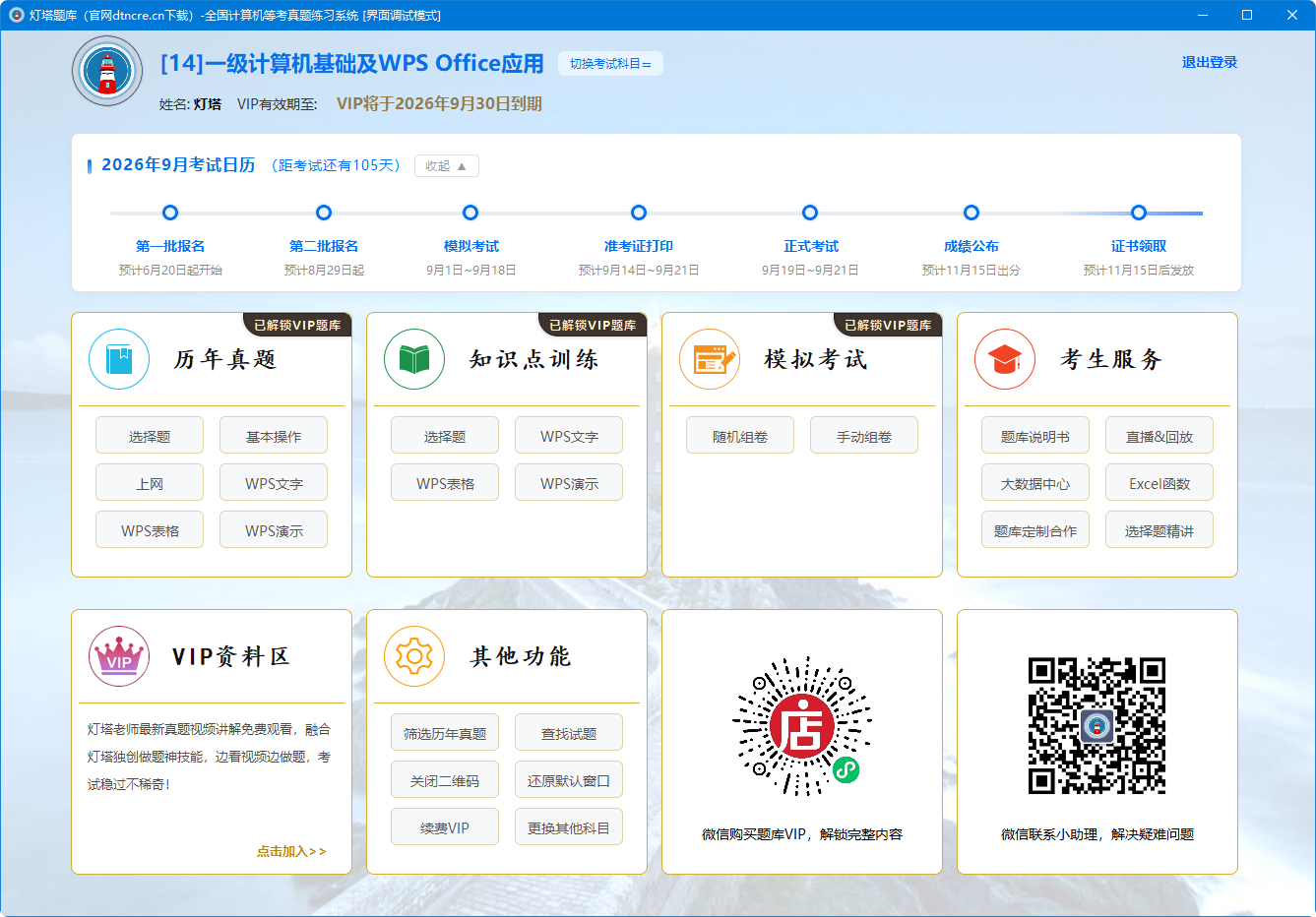The image size is (1316, 917).
Task: Click the 正式考试 timeline marker
Action: click(810, 213)
